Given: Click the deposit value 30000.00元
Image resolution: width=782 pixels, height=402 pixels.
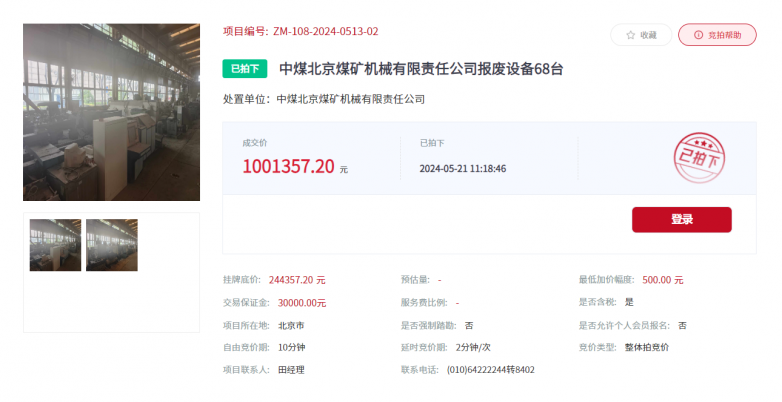Looking at the screenshot, I should 302,303.
